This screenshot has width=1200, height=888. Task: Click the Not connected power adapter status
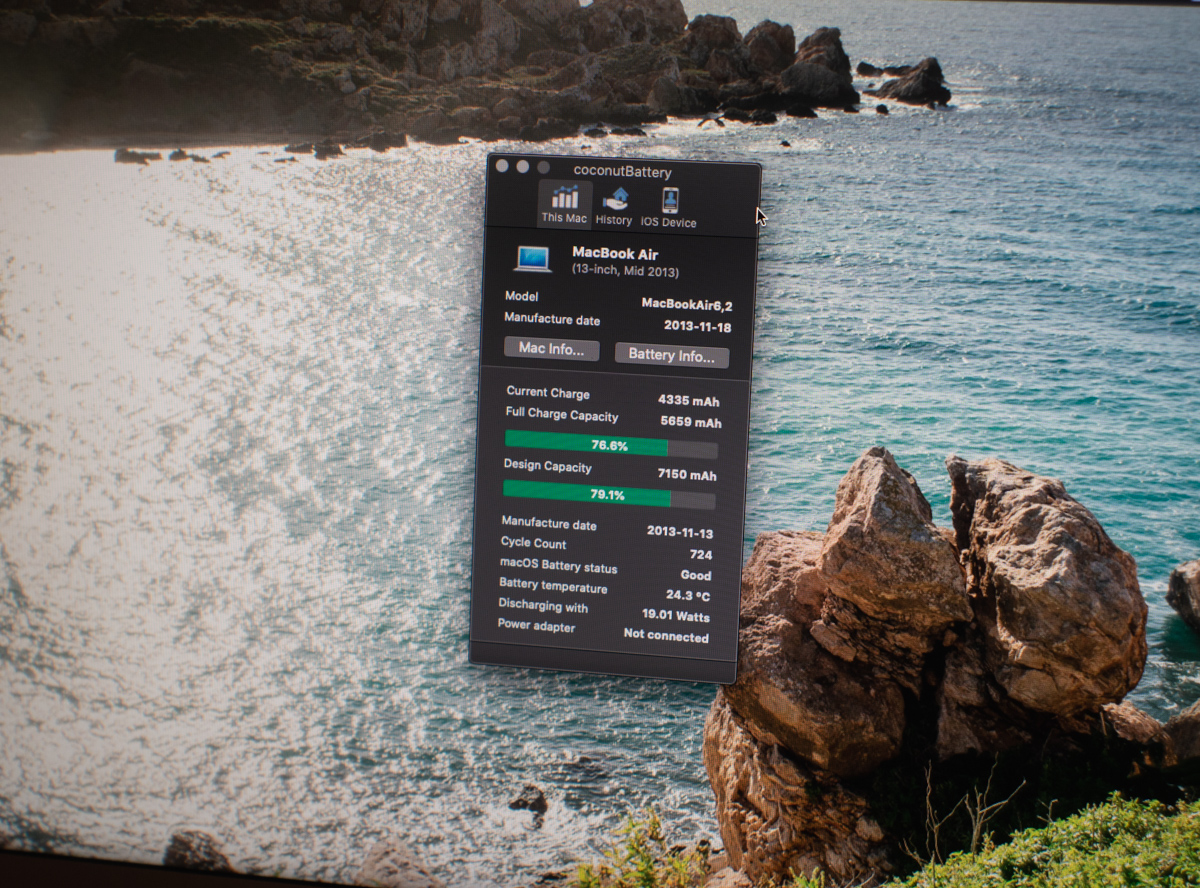[665, 636]
